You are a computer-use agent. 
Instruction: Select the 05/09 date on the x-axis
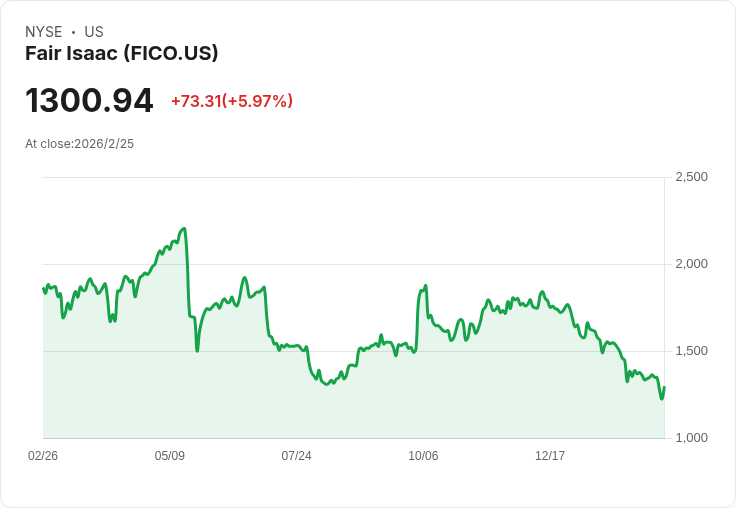[x=170, y=456]
